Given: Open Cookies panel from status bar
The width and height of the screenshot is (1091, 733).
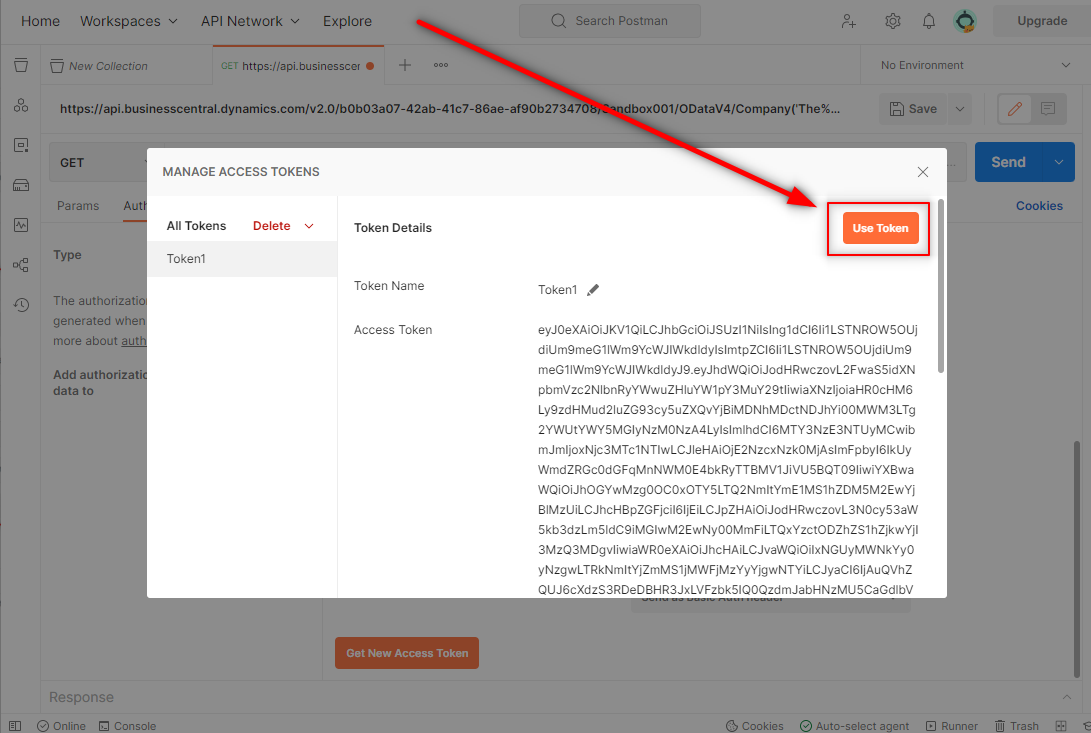Looking at the screenshot, I should (755, 725).
